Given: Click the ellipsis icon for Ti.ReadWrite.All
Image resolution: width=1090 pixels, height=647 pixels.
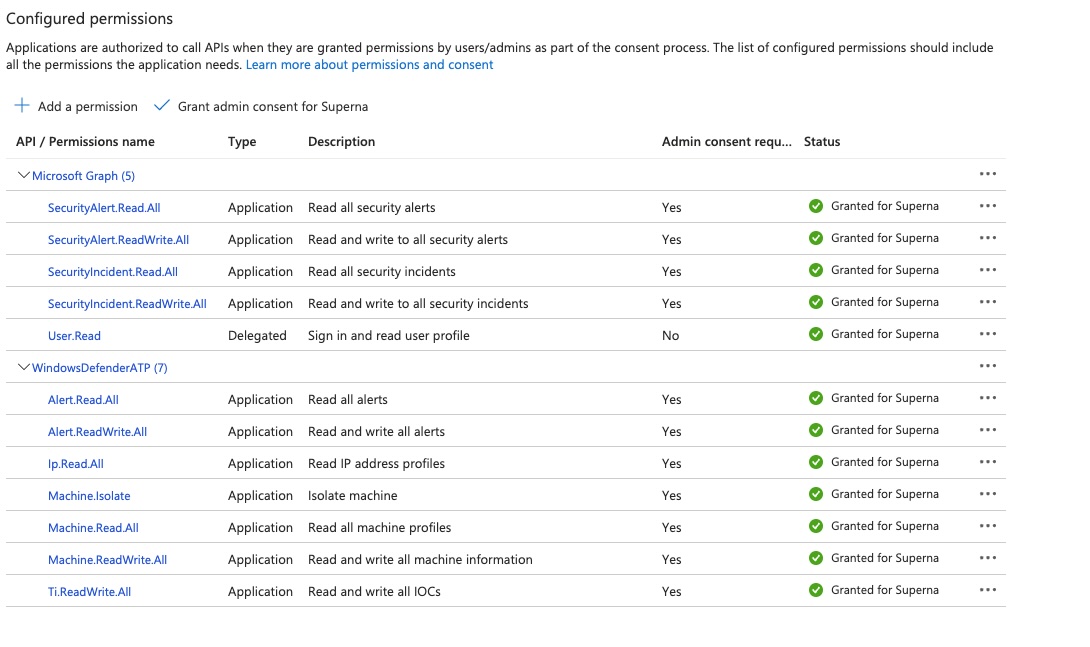Looking at the screenshot, I should (x=988, y=590).
